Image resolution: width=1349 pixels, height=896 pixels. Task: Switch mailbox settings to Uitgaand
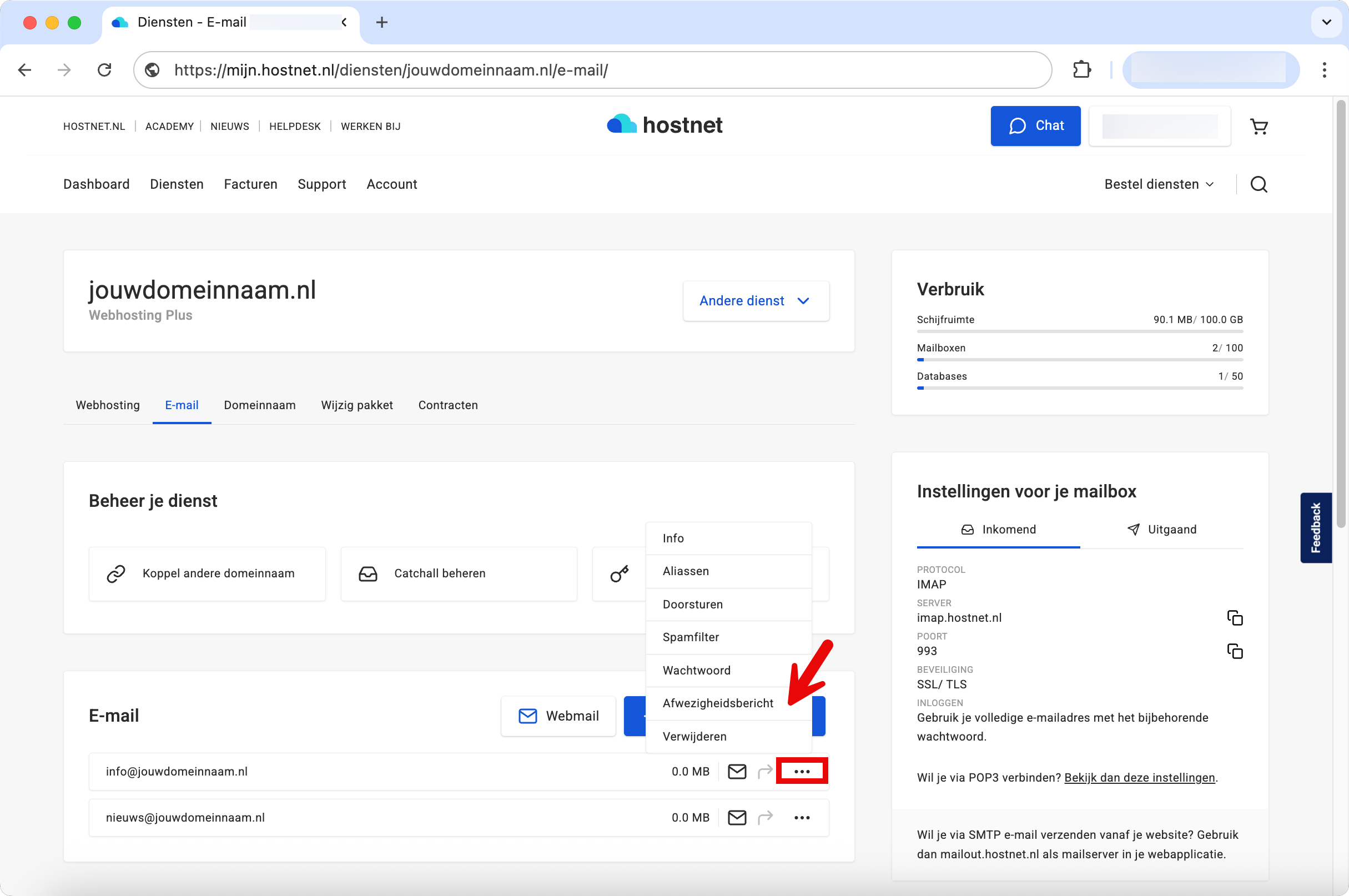pos(1161,529)
